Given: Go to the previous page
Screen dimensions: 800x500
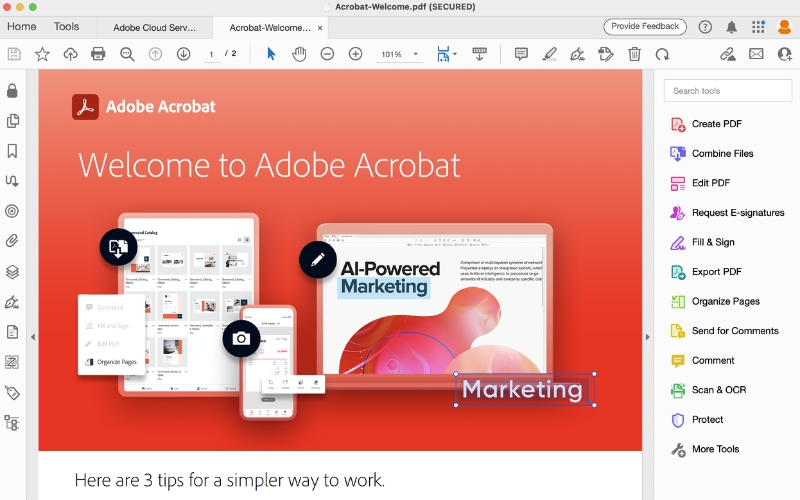Looking at the screenshot, I should point(155,54).
